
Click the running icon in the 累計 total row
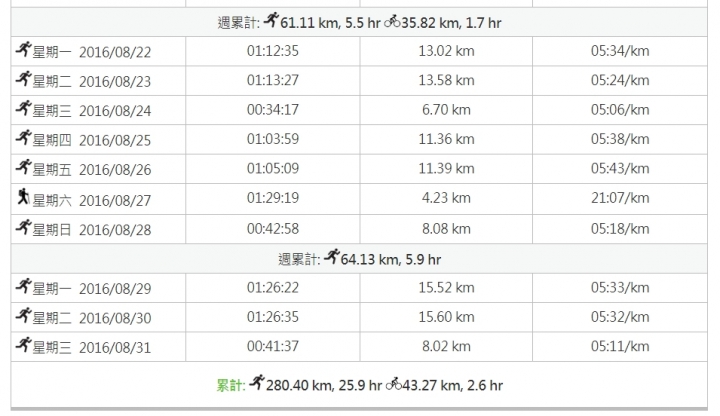tap(258, 383)
